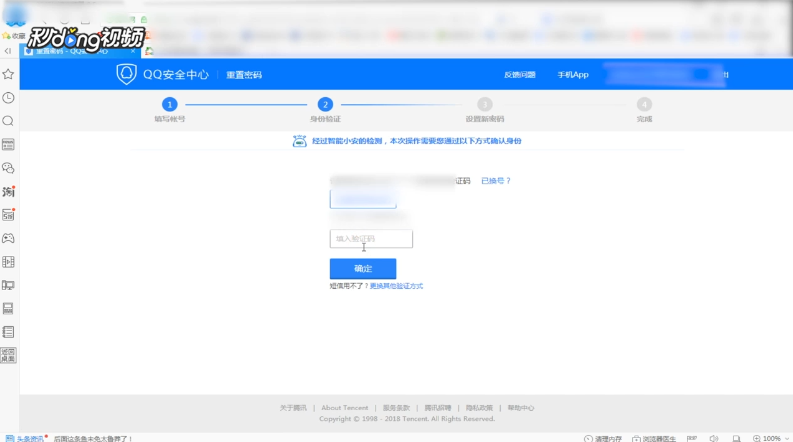Viewport: 793px width, 442px height.
Task: Click the news ticker headline in the status bar
Action: (93, 438)
